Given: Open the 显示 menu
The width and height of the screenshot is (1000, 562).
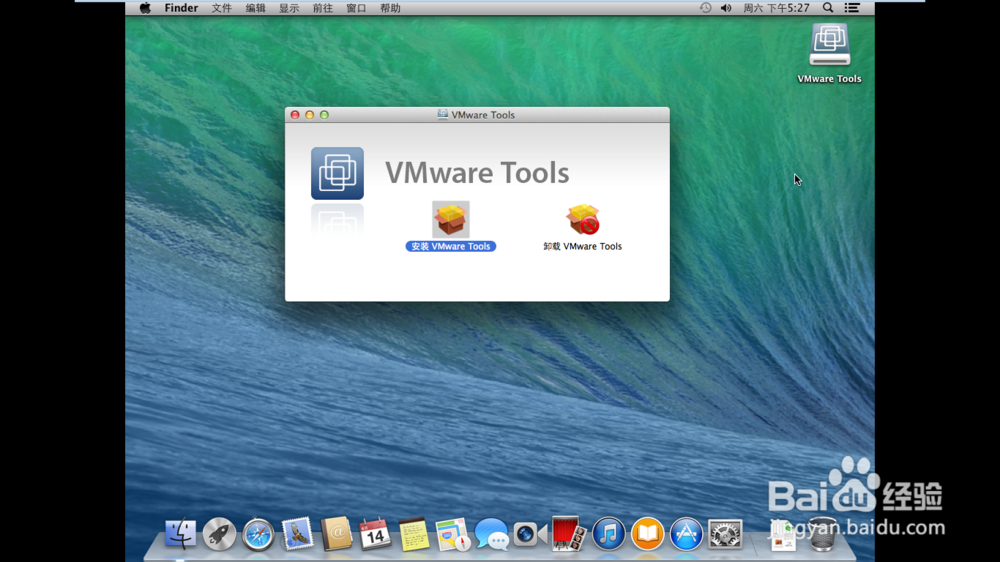Looking at the screenshot, I should [289, 8].
